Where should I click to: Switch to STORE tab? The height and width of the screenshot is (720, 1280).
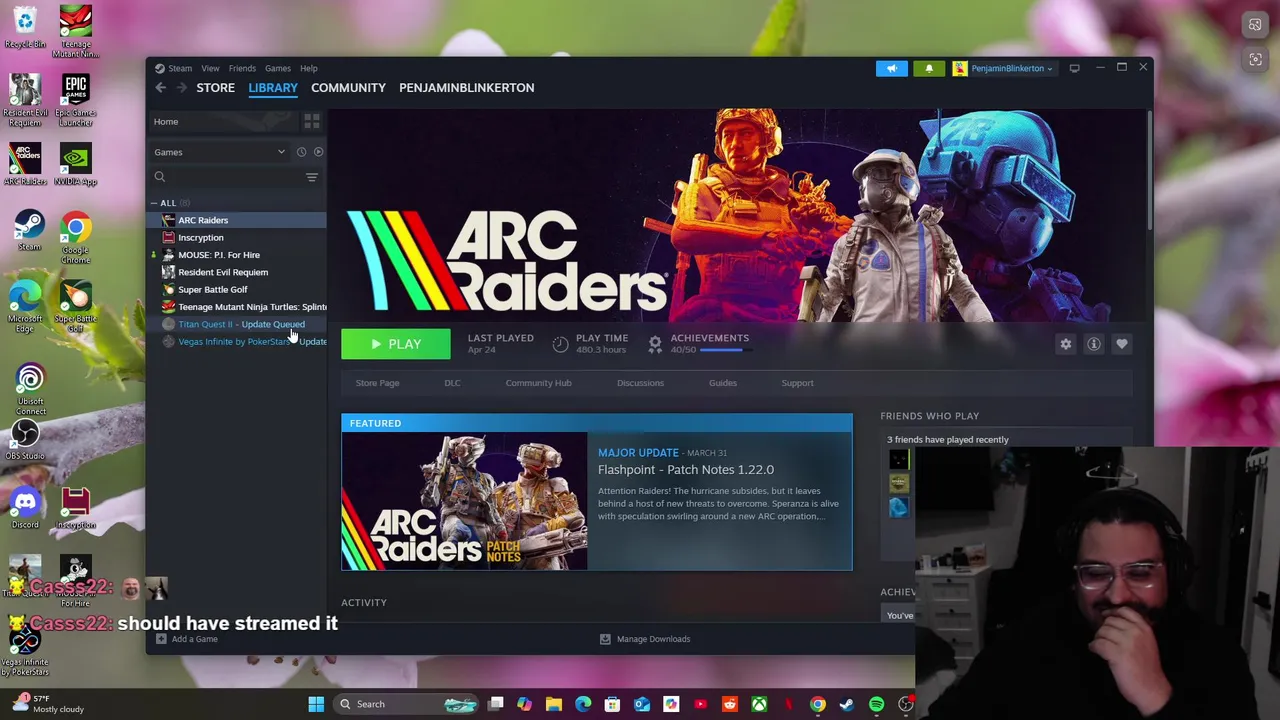click(215, 88)
